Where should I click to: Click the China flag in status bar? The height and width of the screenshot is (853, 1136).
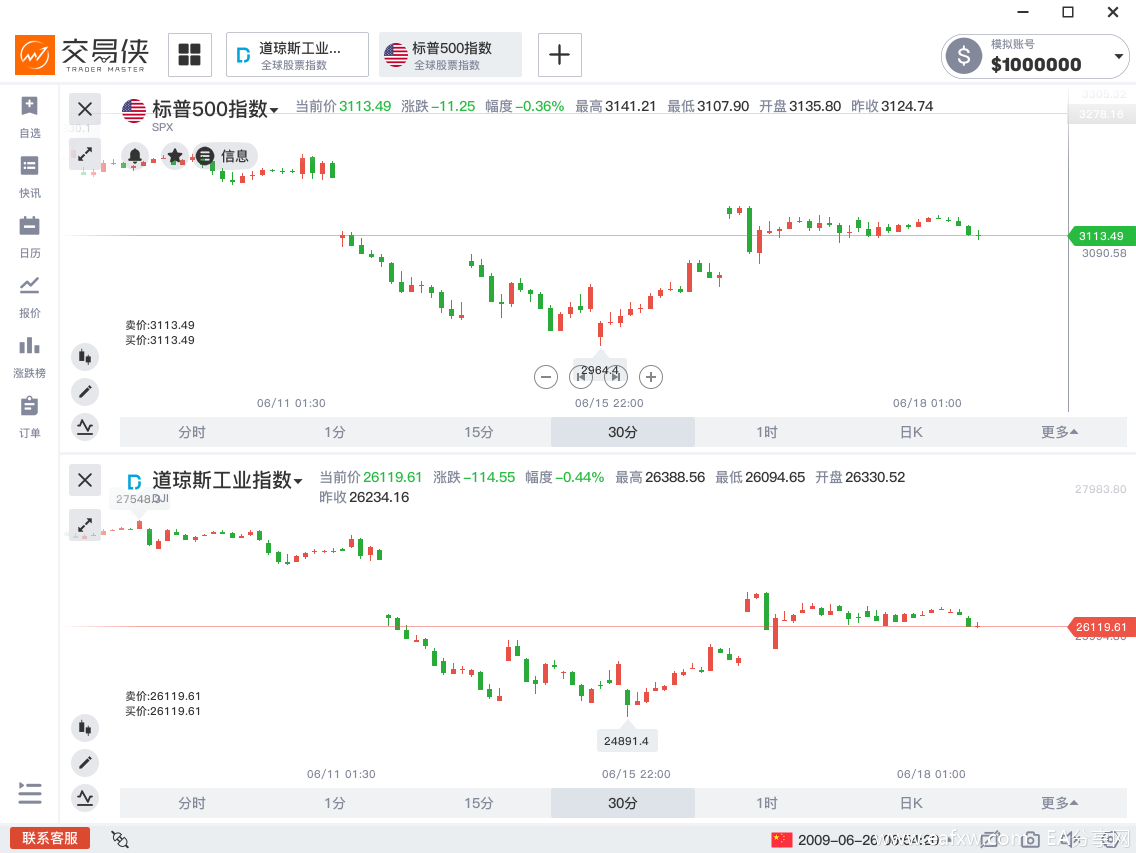click(x=782, y=839)
